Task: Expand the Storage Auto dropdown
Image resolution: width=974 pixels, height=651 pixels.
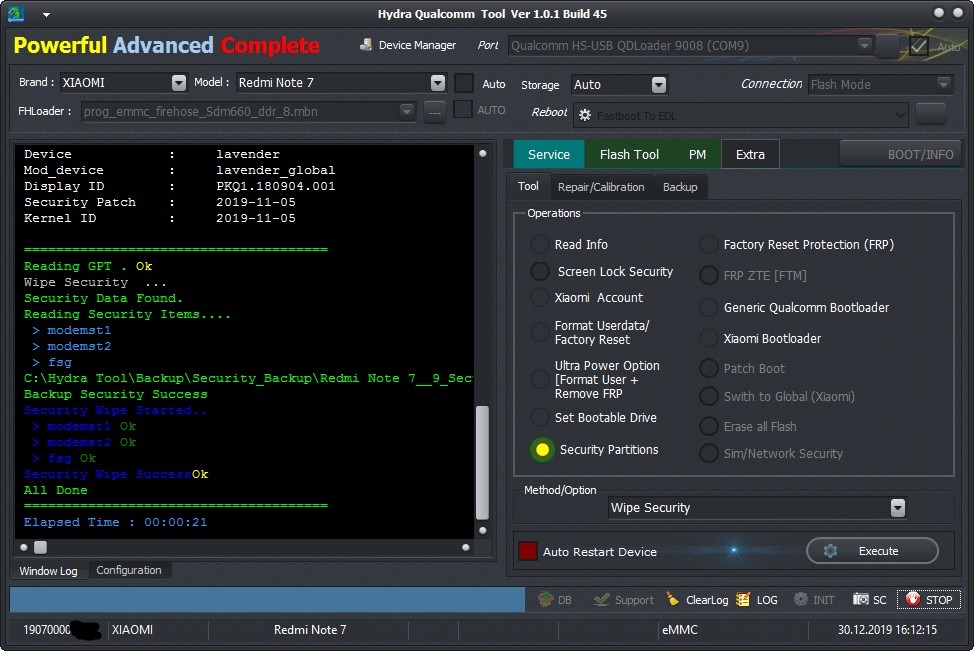Action: (659, 84)
